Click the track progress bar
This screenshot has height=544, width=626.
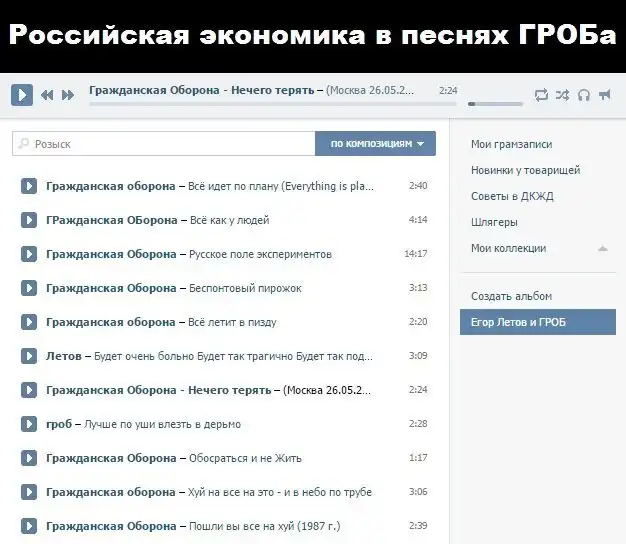pos(270,103)
